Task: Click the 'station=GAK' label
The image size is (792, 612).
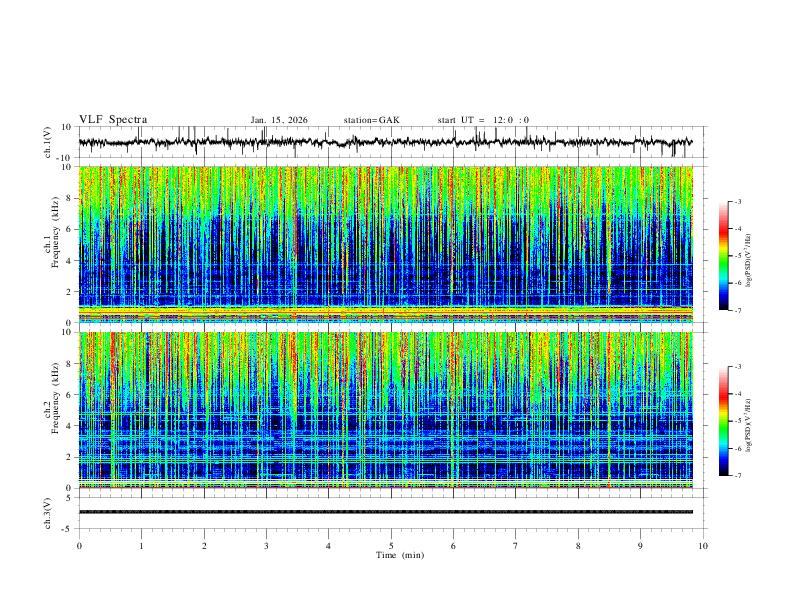Action: point(371,120)
